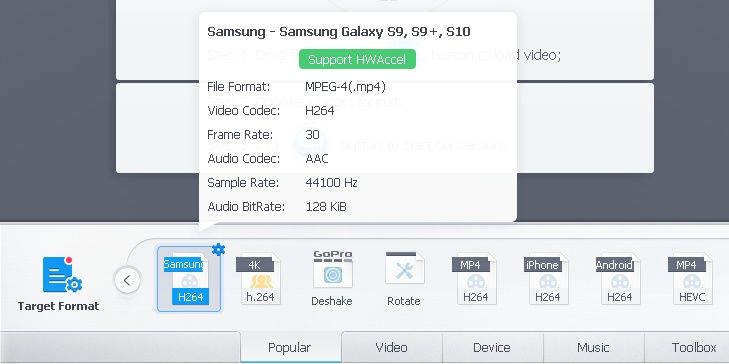This screenshot has width=729, height=364.
Task: Switch to the Popular tab
Action: click(290, 347)
